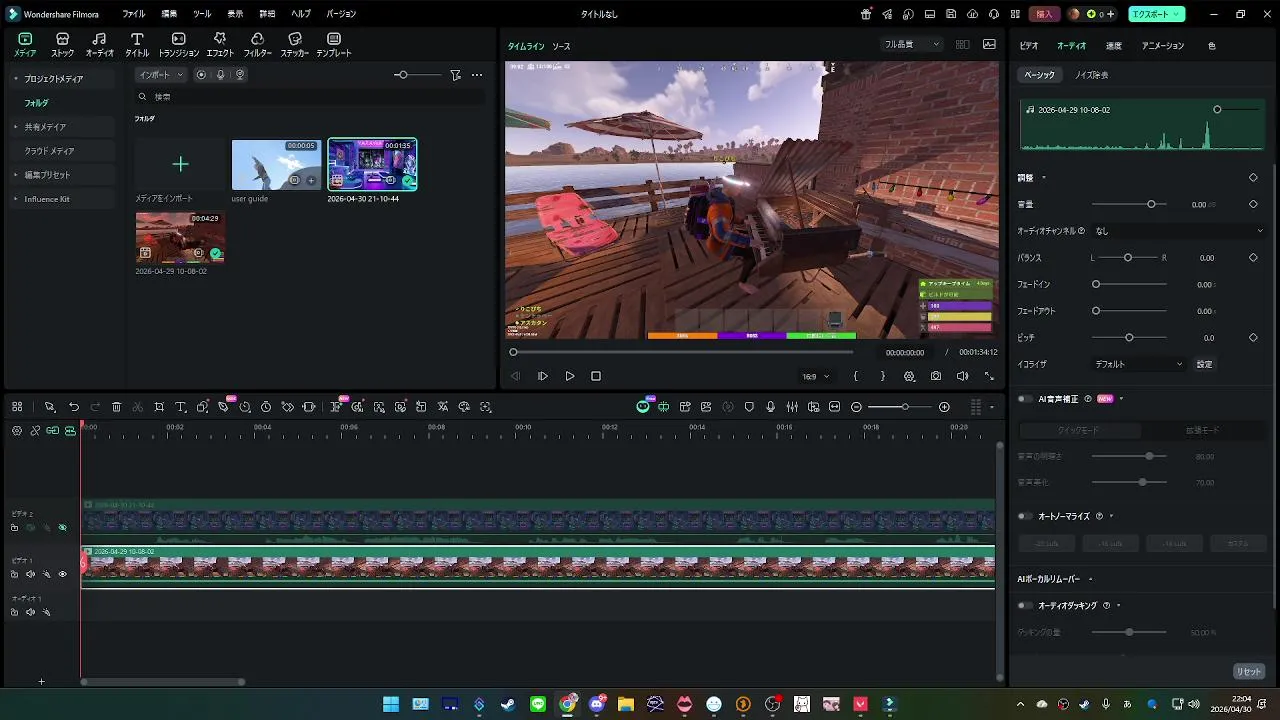The width and height of the screenshot is (1280, 720).
Task: Click the stop button under the preview
Action: pos(596,376)
